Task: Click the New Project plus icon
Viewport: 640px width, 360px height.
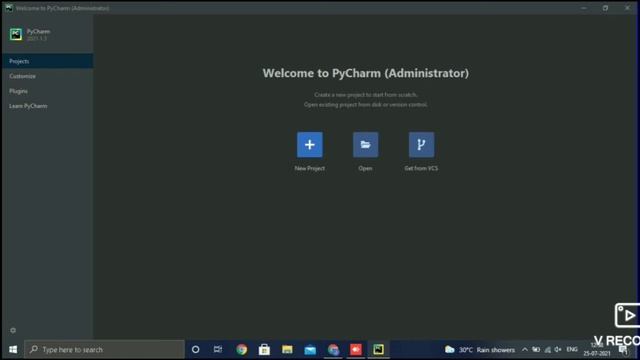Action: (310, 144)
